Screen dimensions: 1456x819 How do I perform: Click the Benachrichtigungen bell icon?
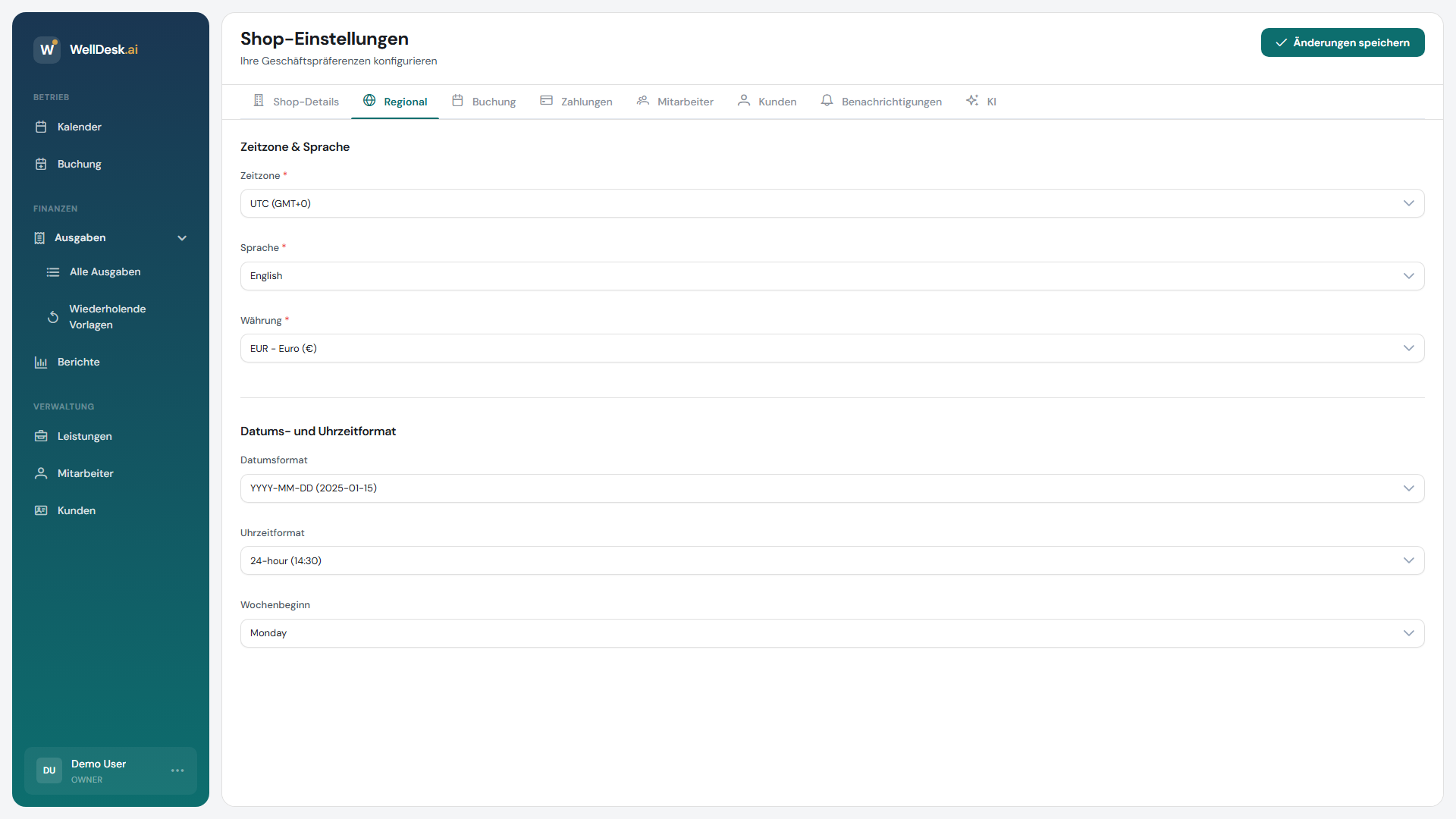click(827, 100)
